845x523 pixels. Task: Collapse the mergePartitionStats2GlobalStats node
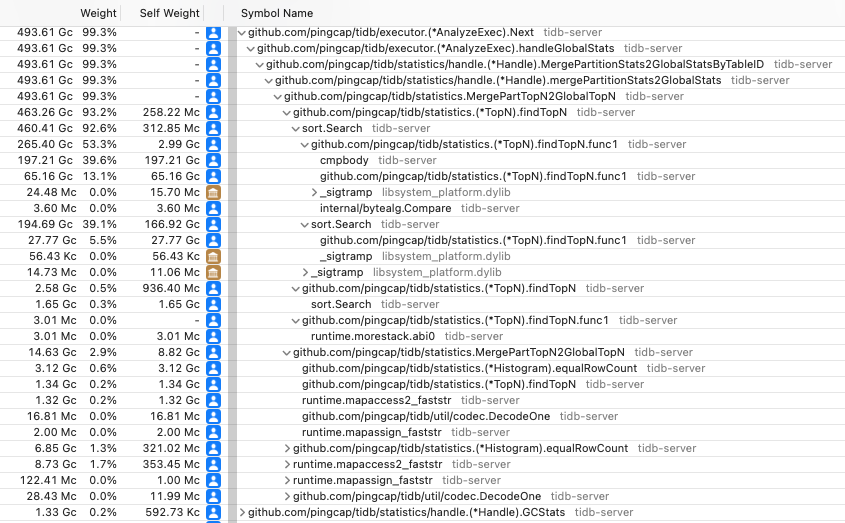coord(268,81)
